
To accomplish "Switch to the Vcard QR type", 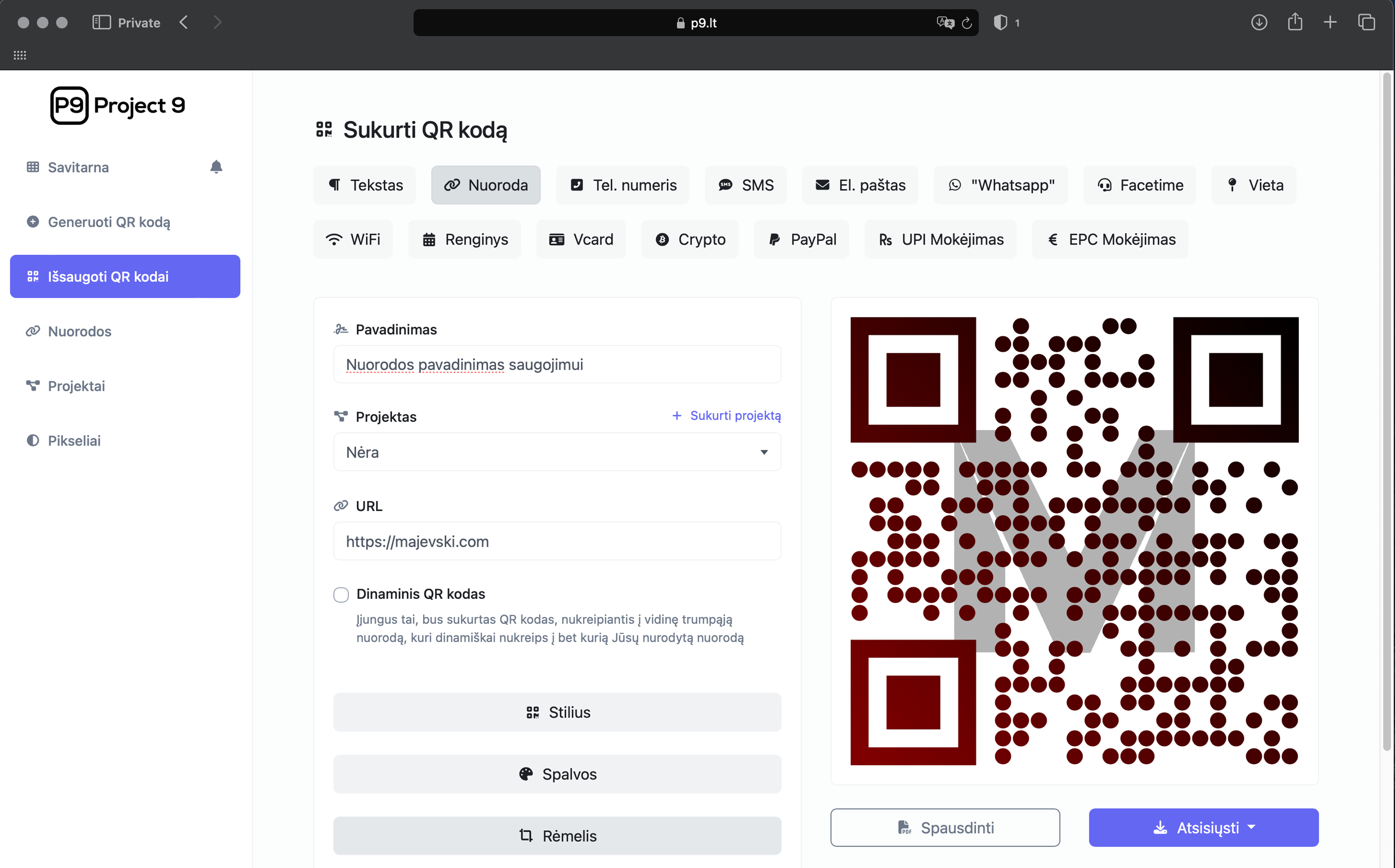I will click(x=581, y=240).
